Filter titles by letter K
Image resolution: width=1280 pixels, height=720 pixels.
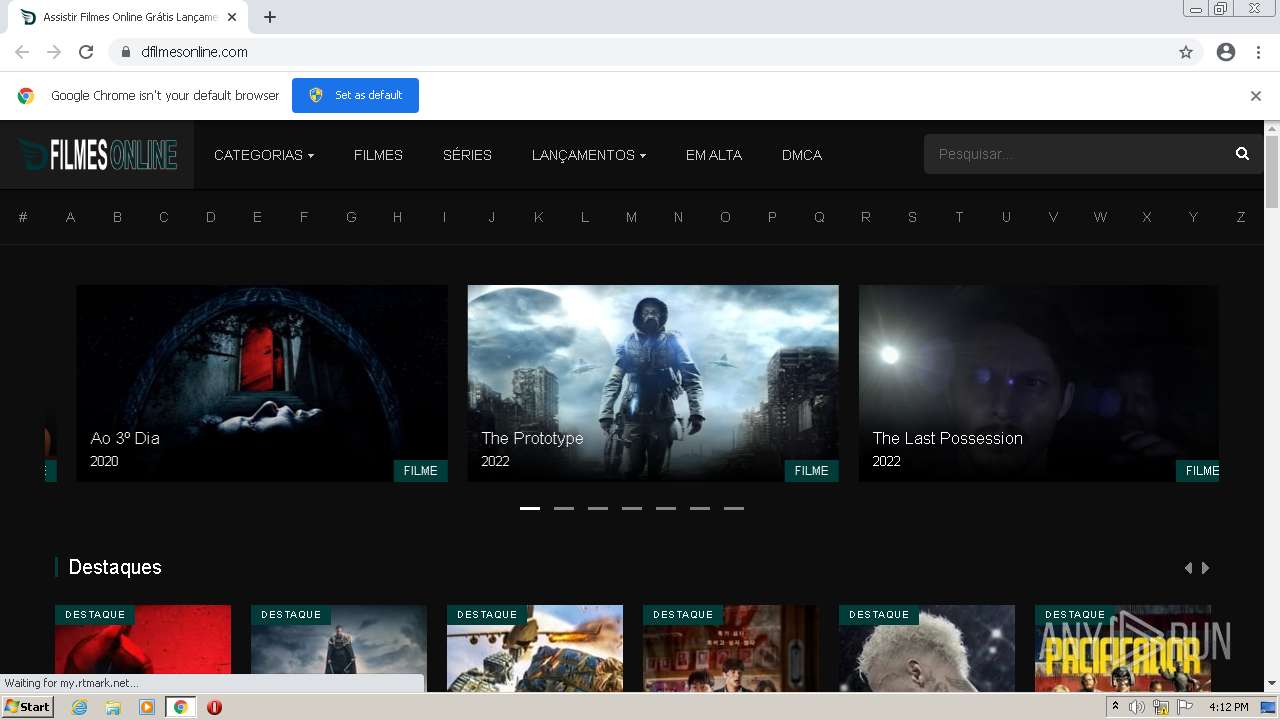click(x=538, y=217)
